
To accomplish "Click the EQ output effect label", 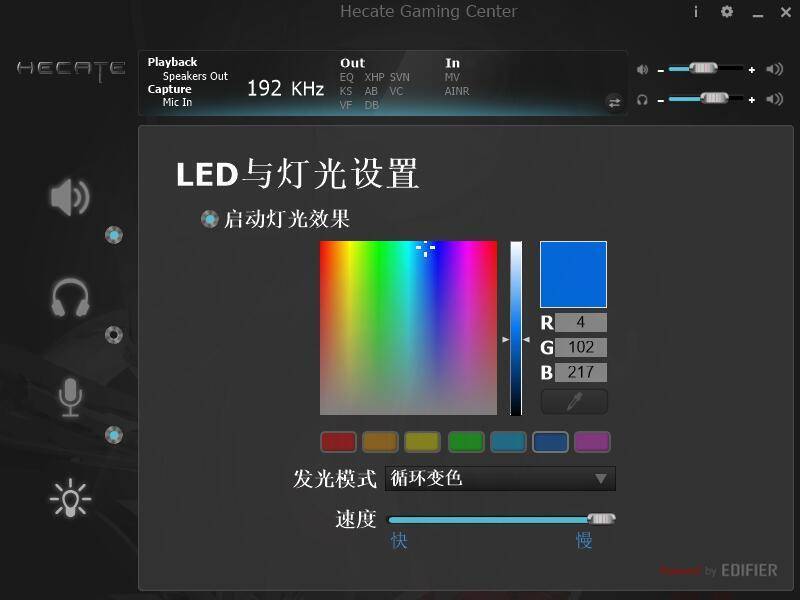I will [346, 78].
